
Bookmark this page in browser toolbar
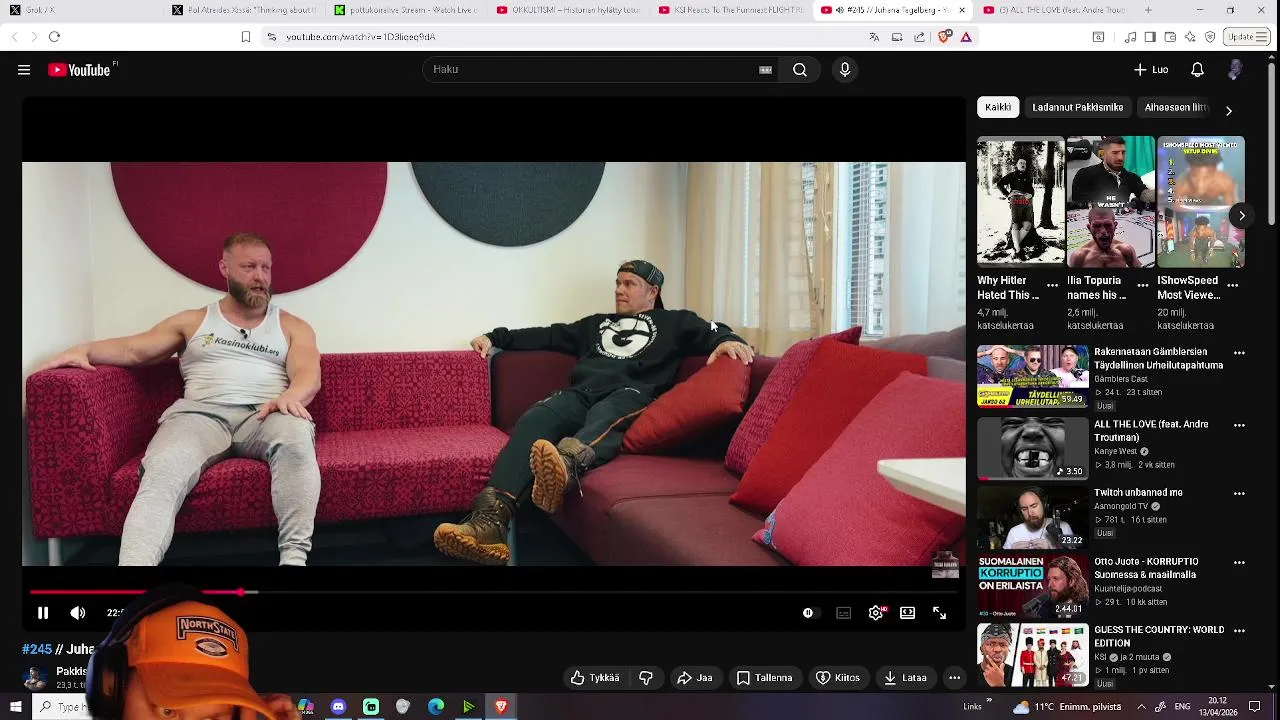pyautogui.click(x=246, y=37)
